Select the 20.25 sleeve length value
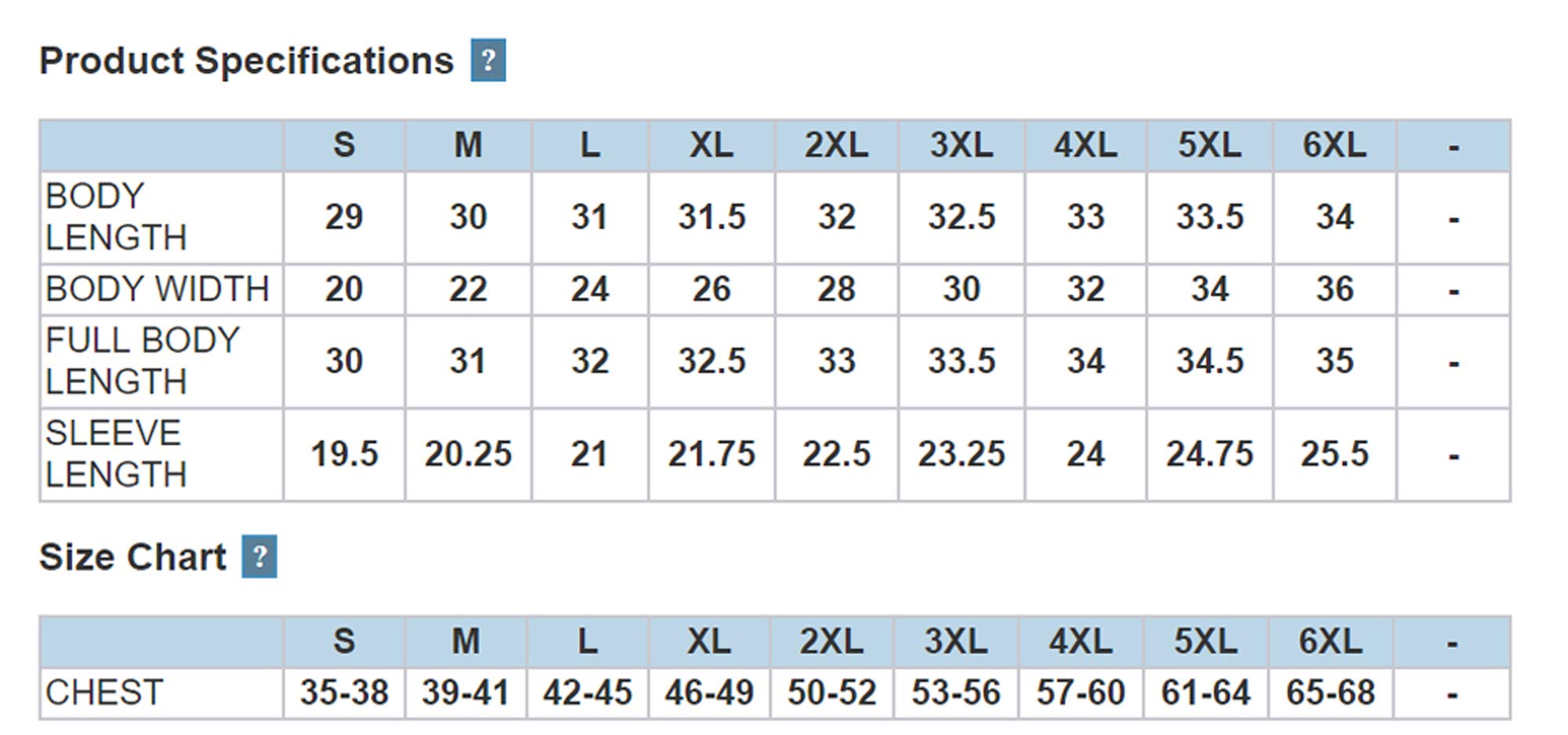1568x735 pixels. [468, 454]
